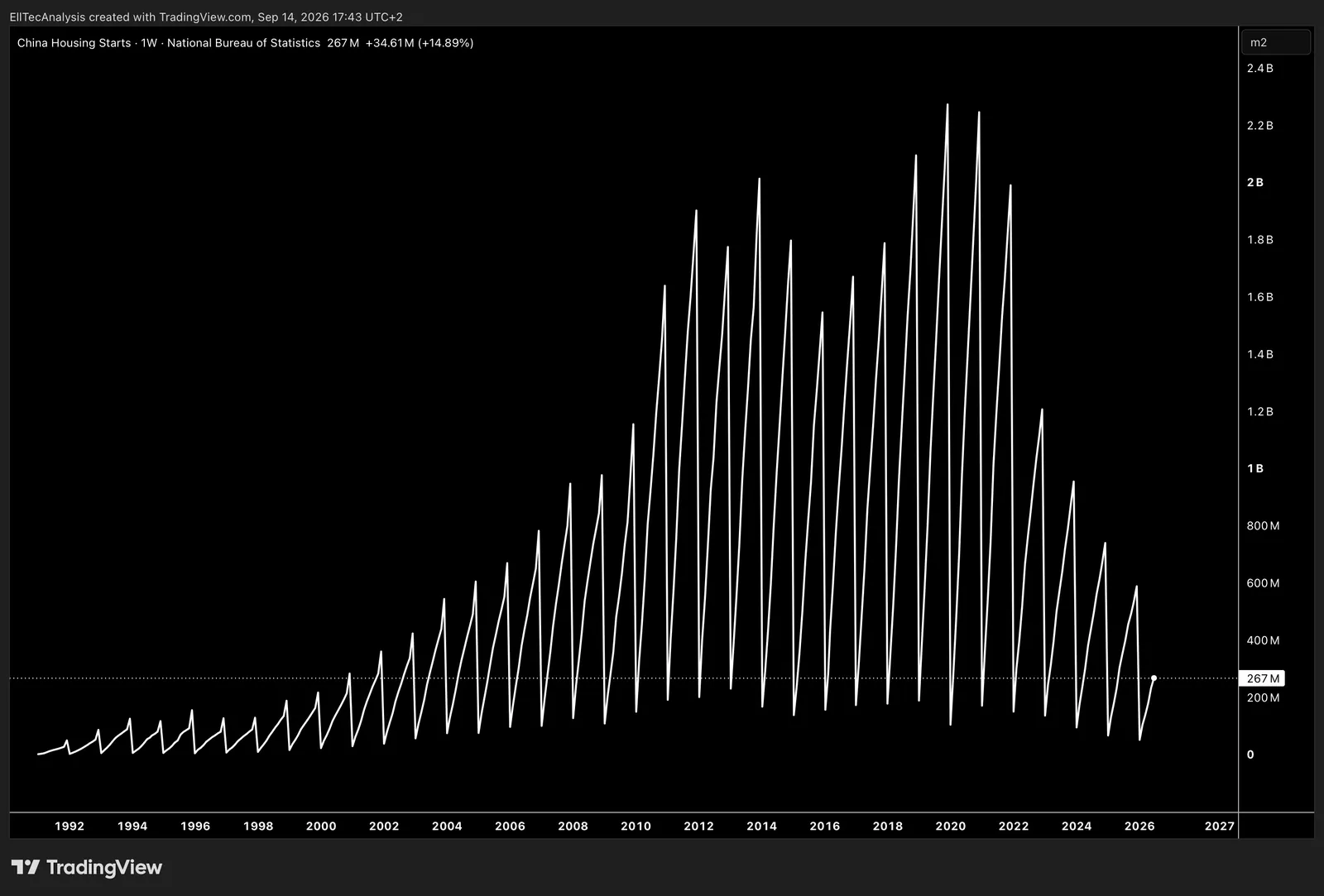Click the 1996 label on time axis

click(195, 826)
